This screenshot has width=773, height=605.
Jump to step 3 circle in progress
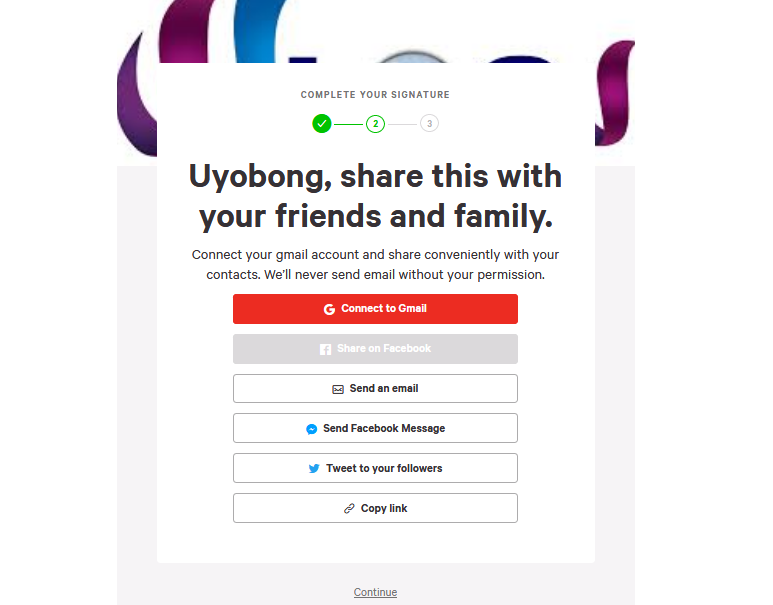(x=429, y=124)
